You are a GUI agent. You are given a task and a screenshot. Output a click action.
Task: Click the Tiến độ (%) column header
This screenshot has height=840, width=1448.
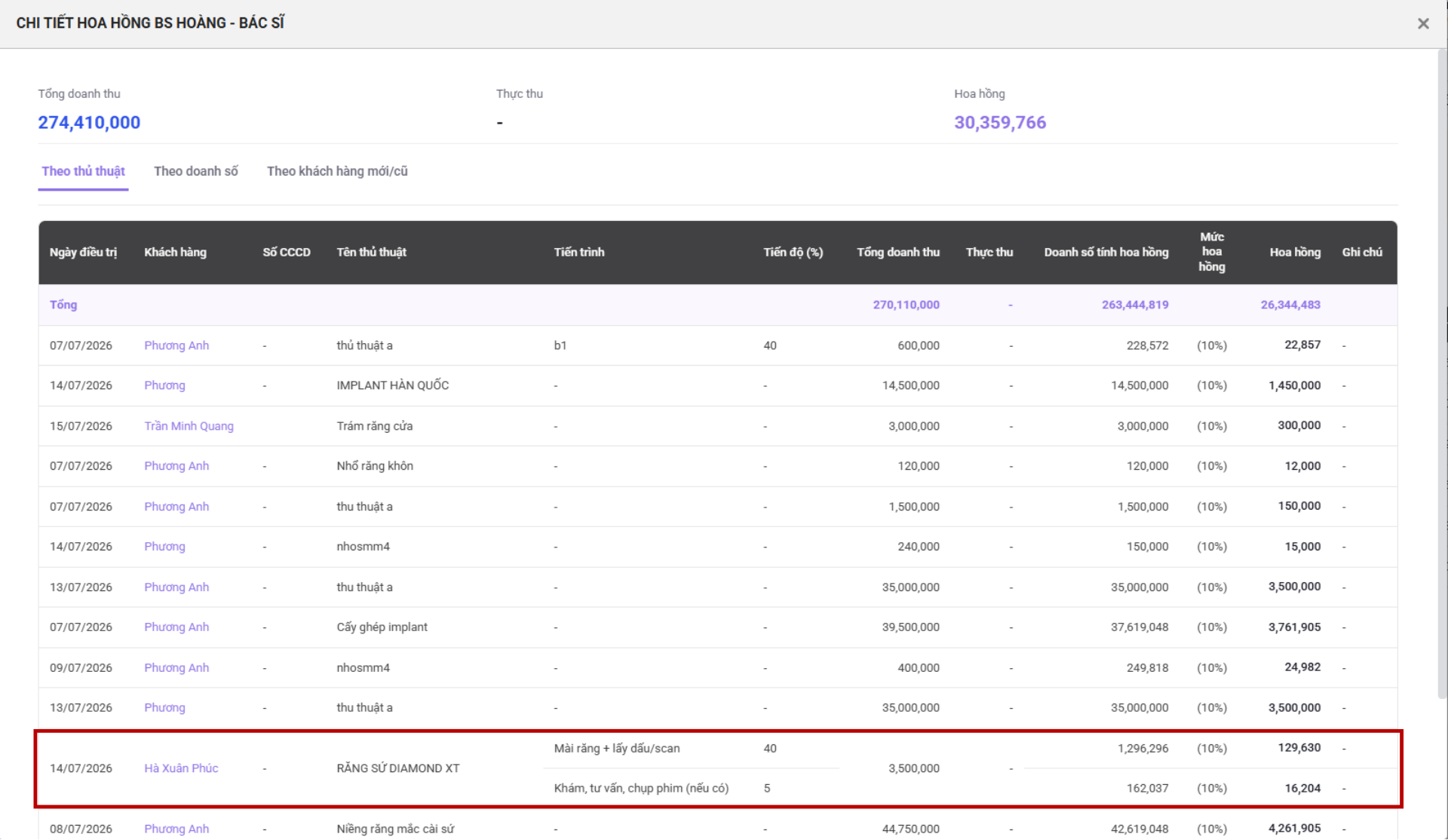tap(793, 253)
